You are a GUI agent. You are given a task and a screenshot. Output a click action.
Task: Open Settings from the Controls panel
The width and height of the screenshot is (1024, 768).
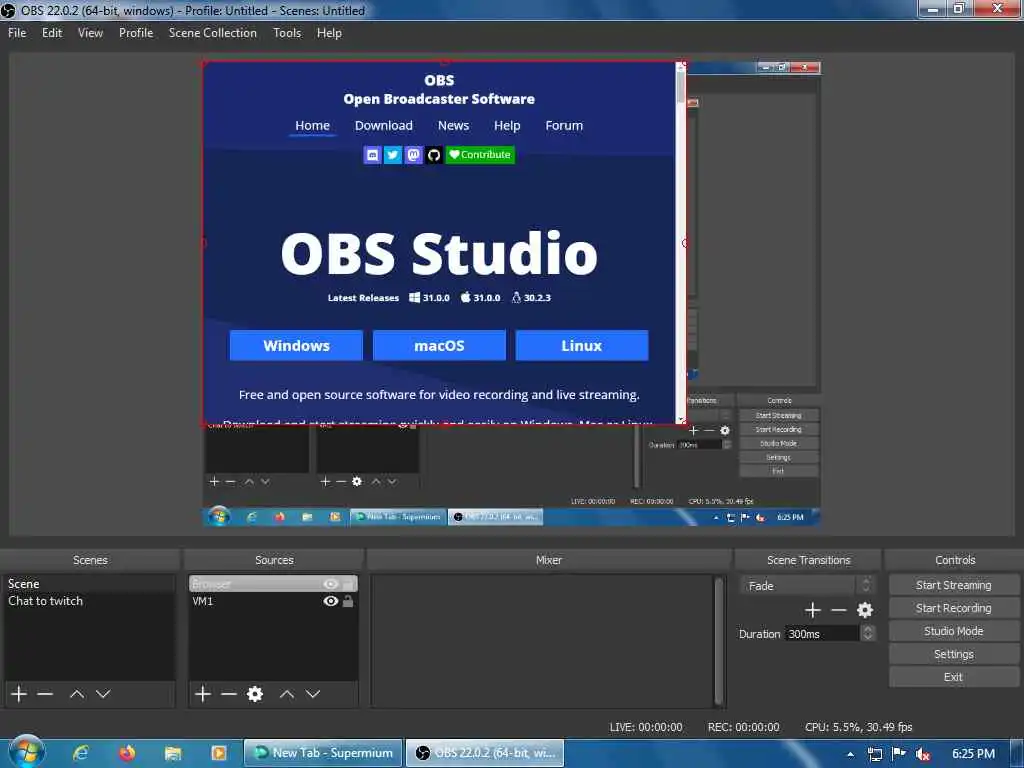[x=953, y=654]
